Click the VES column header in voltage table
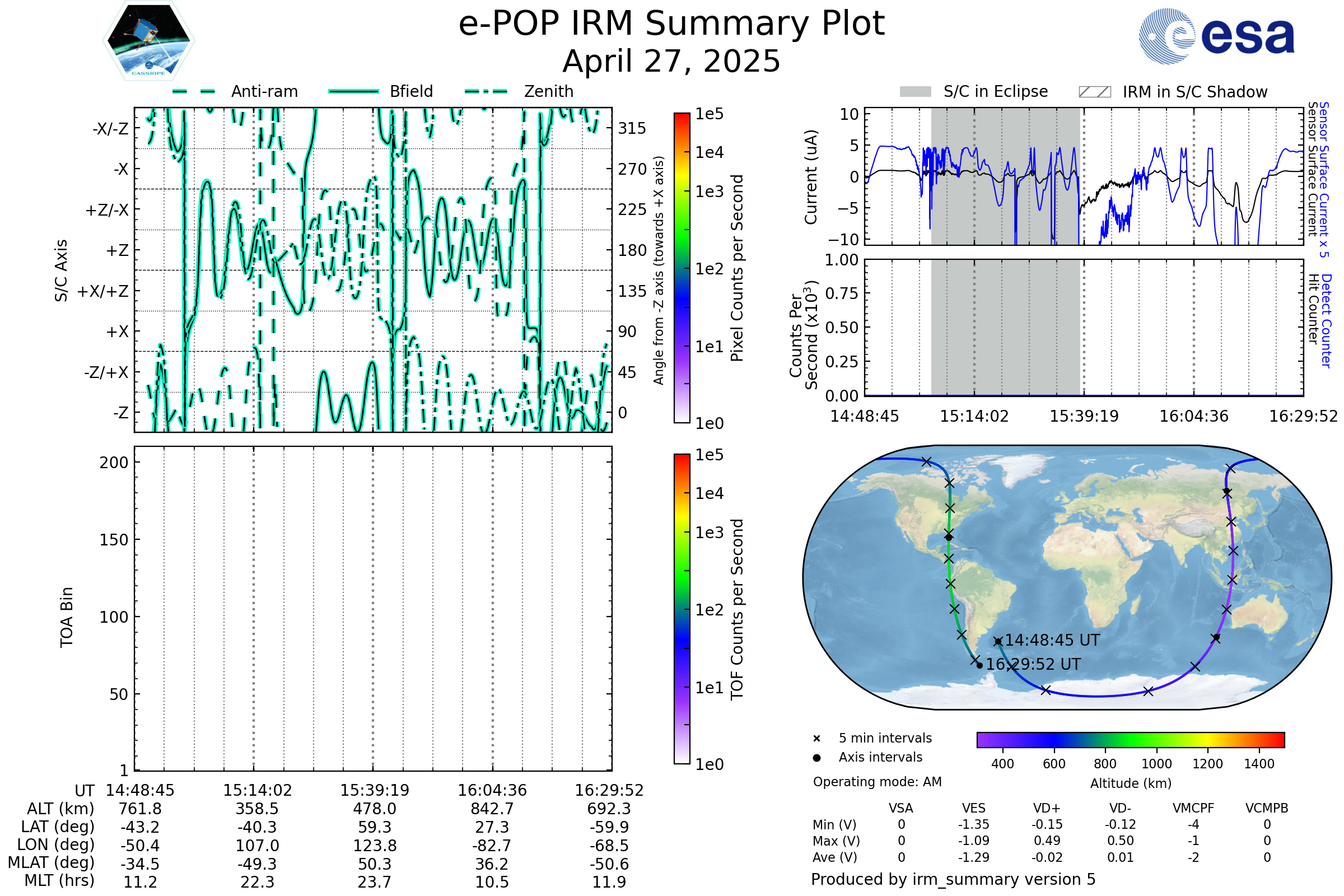This screenshot has width=1344, height=896. pyautogui.click(x=974, y=808)
